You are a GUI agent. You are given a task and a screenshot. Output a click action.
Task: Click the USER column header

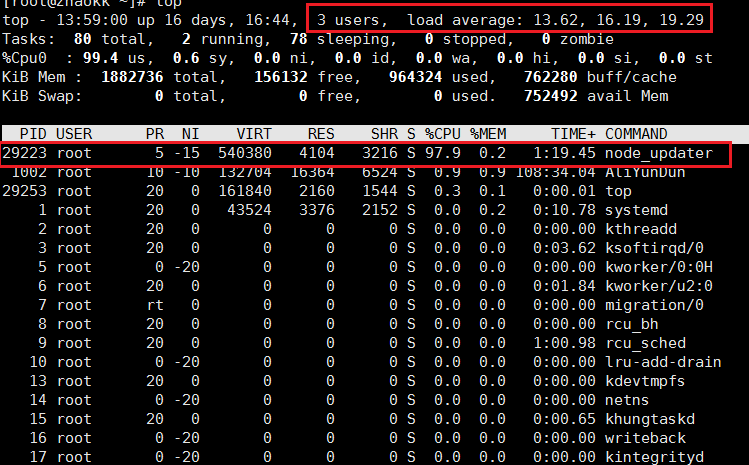(74, 134)
